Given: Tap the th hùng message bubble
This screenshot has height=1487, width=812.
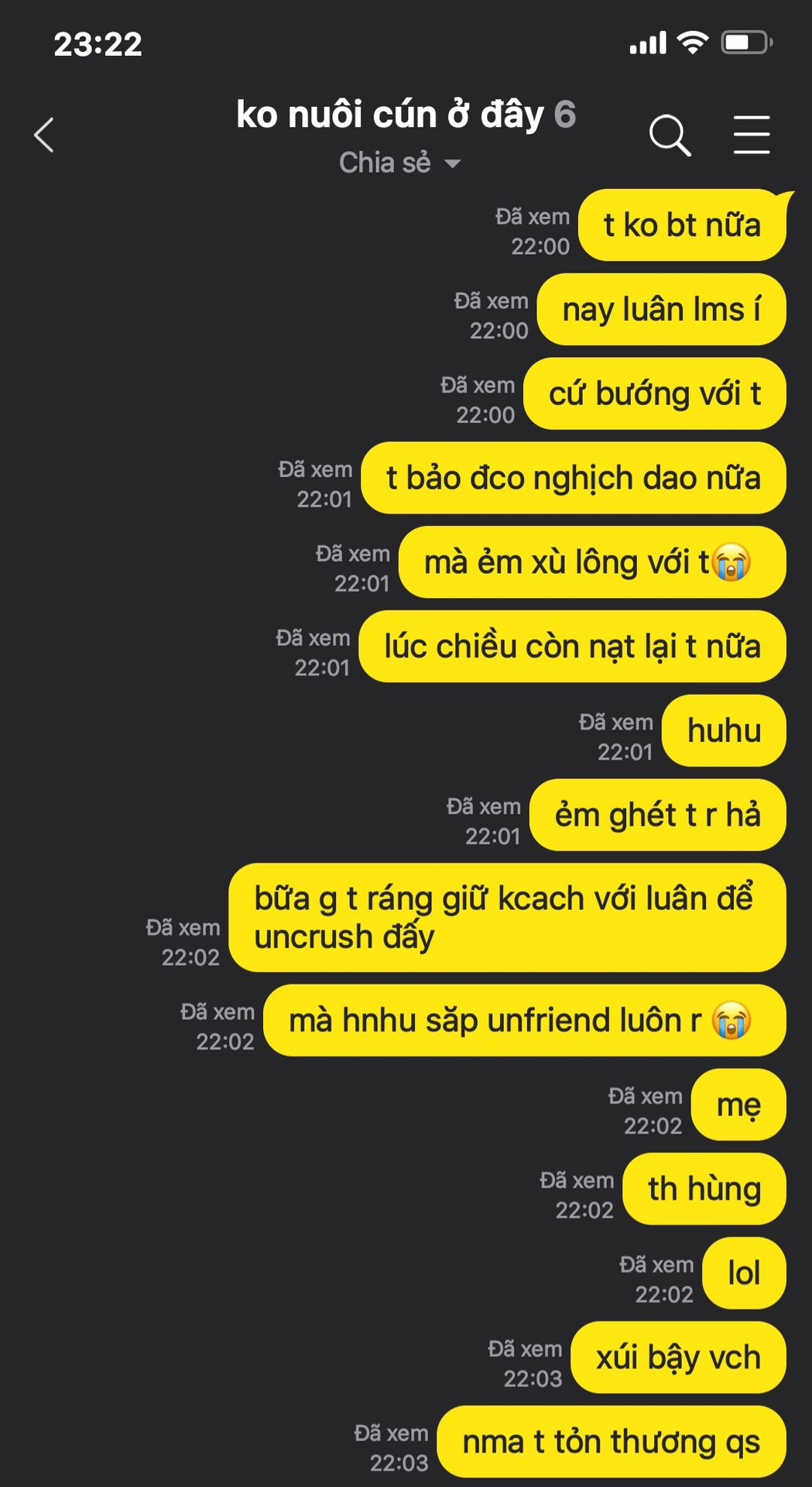Looking at the screenshot, I should [704, 1189].
